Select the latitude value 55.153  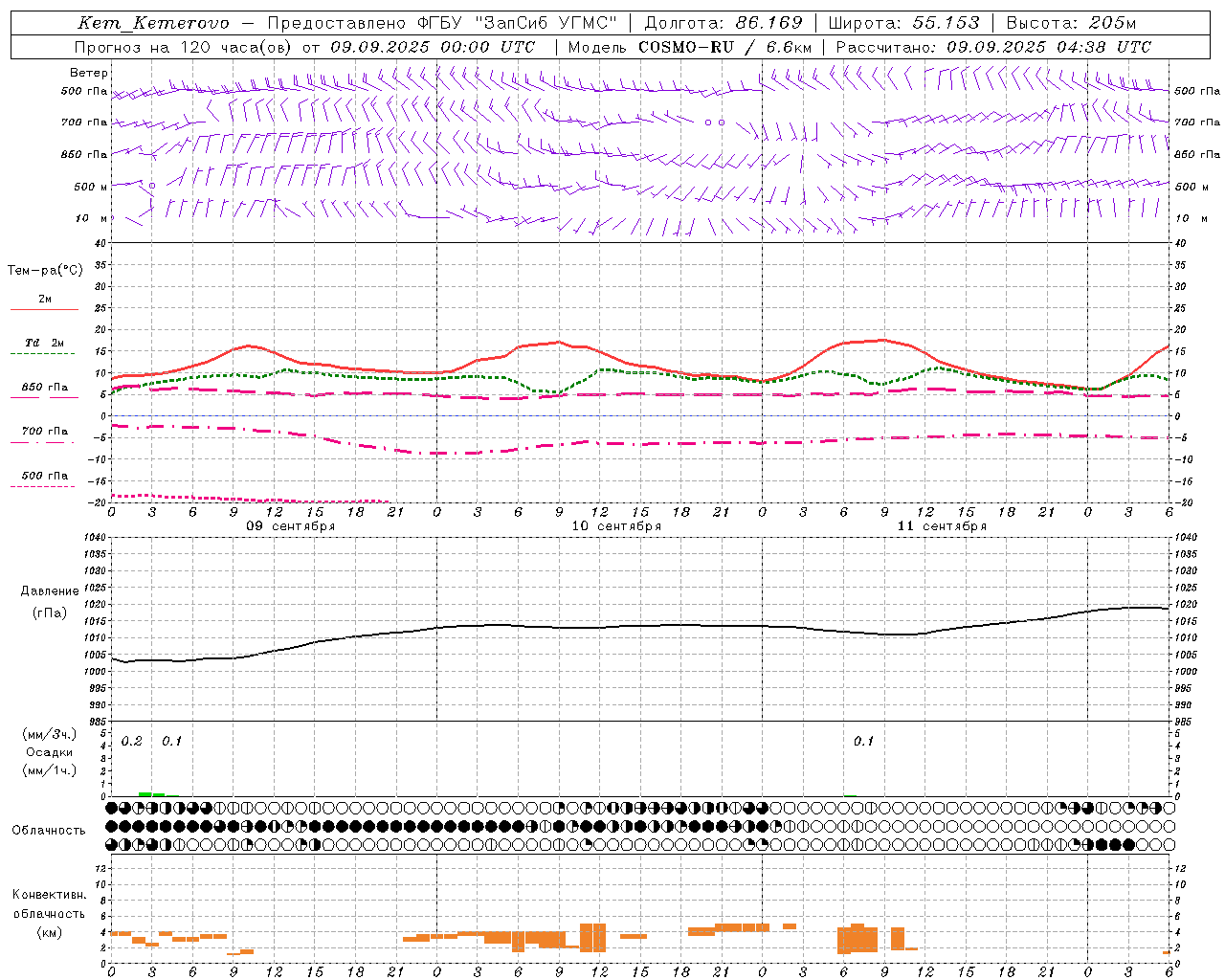point(947,23)
